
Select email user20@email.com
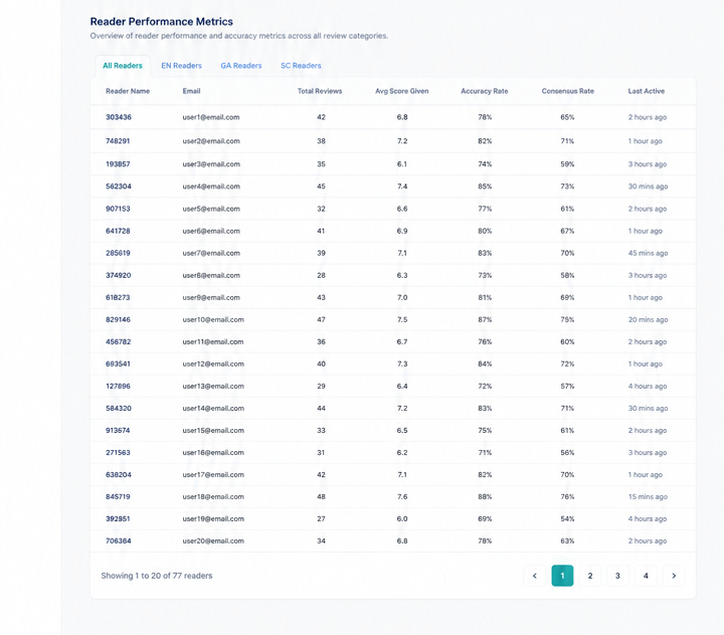[x=213, y=541]
